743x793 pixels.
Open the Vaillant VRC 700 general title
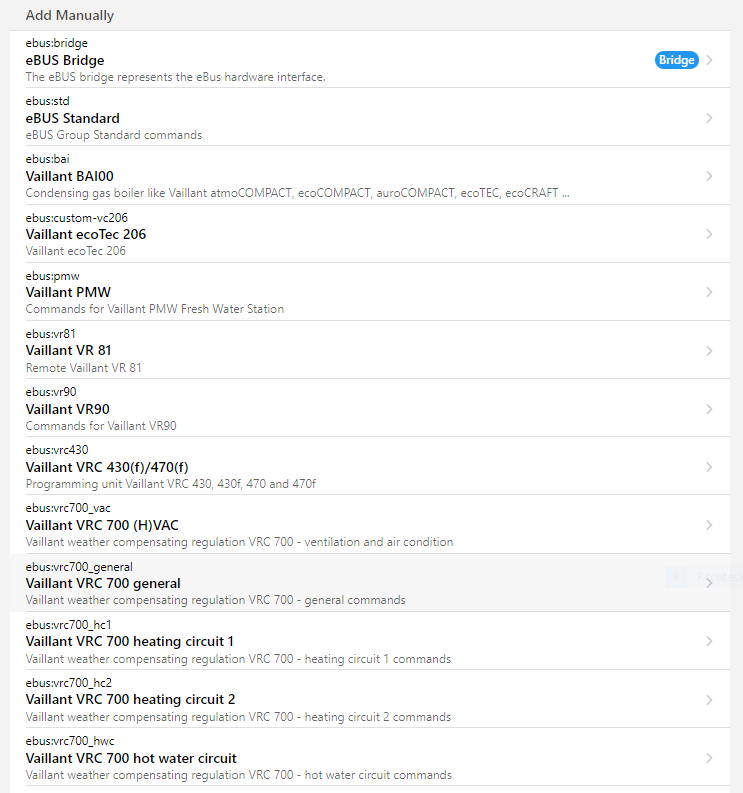pyautogui.click(x=103, y=583)
